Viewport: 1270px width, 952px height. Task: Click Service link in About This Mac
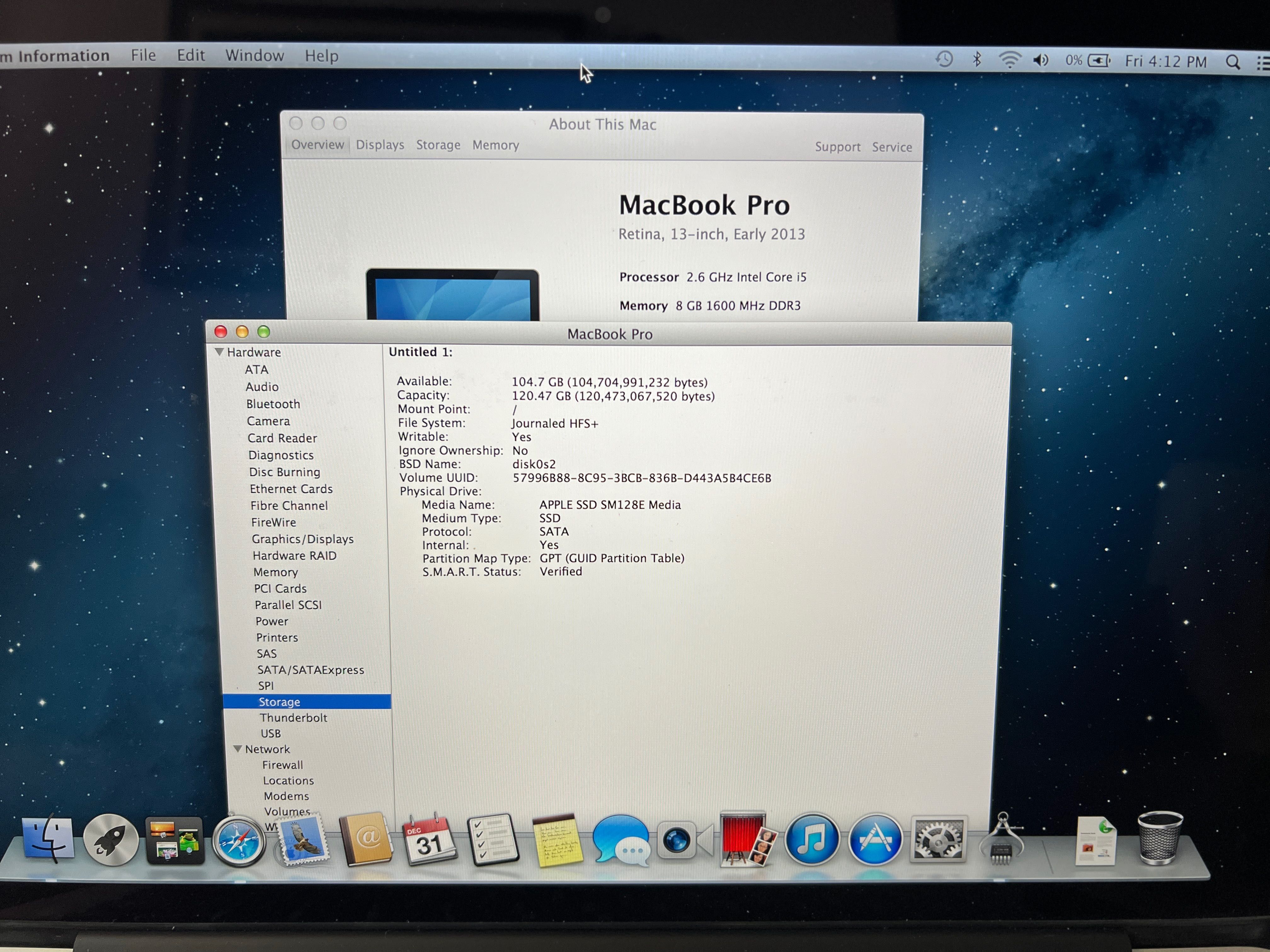892,147
